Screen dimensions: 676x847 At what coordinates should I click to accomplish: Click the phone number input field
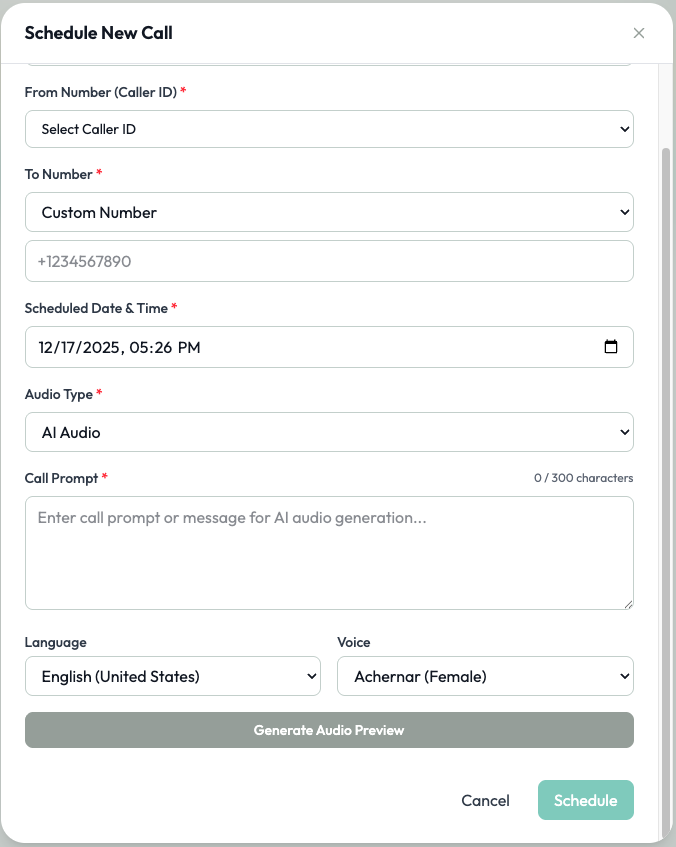pyautogui.click(x=329, y=261)
